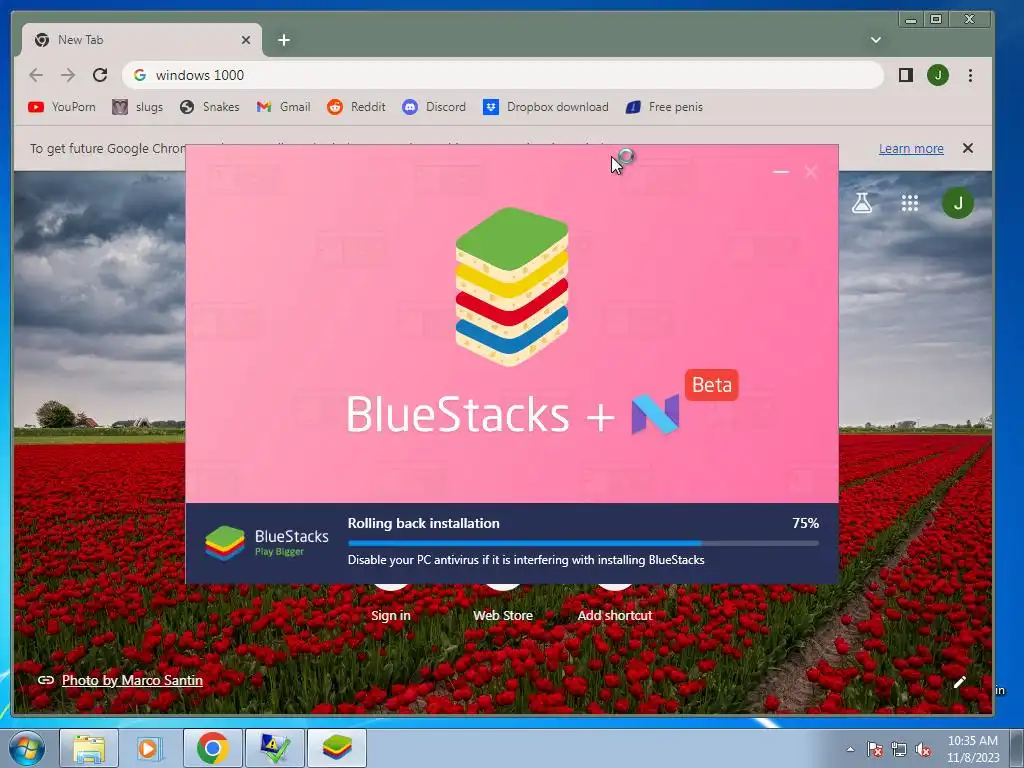Image resolution: width=1024 pixels, height=768 pixels.
Task: Click the Learn more link
Action: click(911, 149)
